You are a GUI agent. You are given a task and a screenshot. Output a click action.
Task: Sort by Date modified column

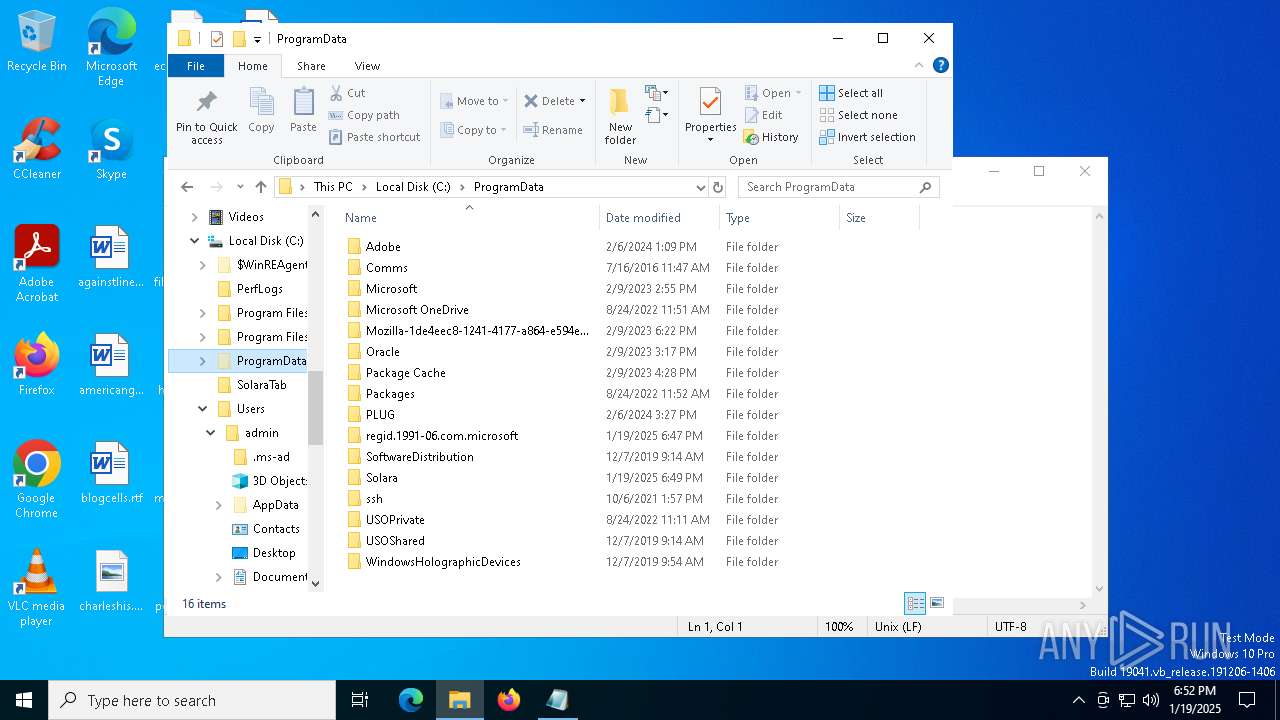[643, 218]
